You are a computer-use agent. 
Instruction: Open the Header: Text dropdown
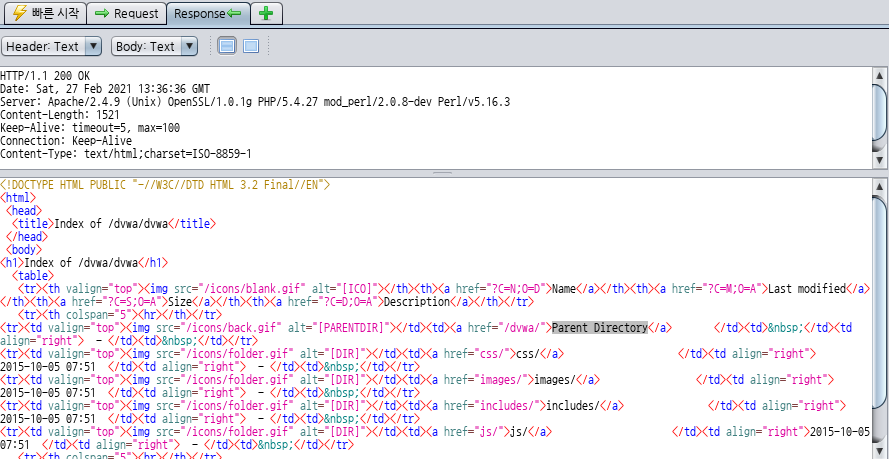coord(52,46)
